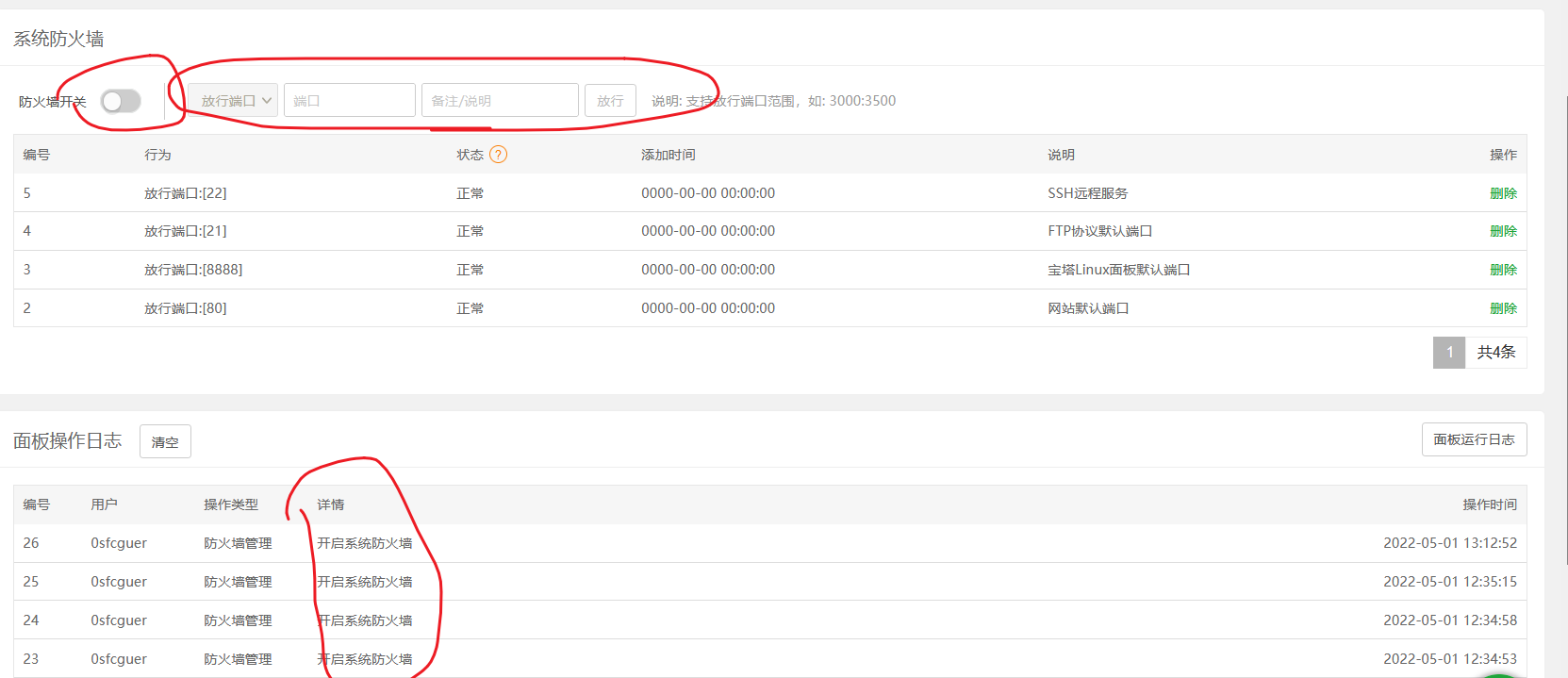The width and height of the screenshot is (1568, 678).
Task: Toggle the 防火墙开关 switch
Action: (121, 101)
